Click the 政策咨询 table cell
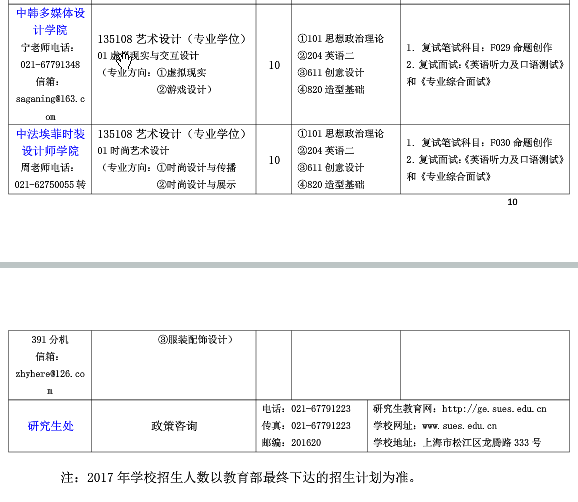 coord(174,426)
